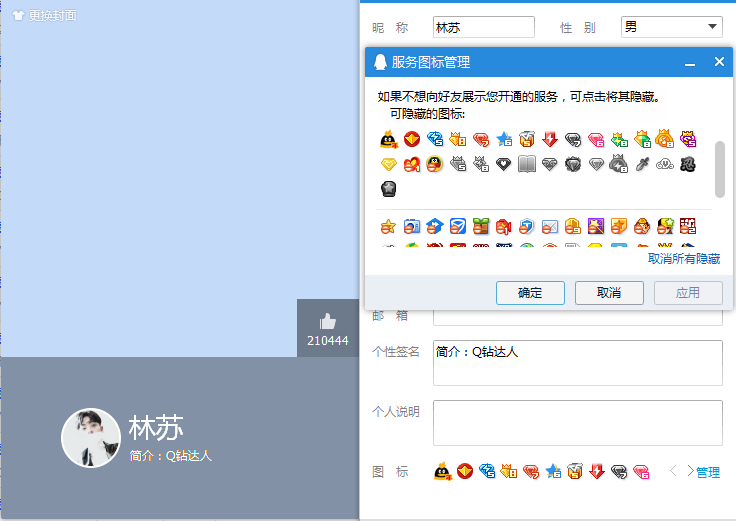Hide the red diamond level 7 icon in dialog
This screenshot has width=736, height=521.
(481, 139)
